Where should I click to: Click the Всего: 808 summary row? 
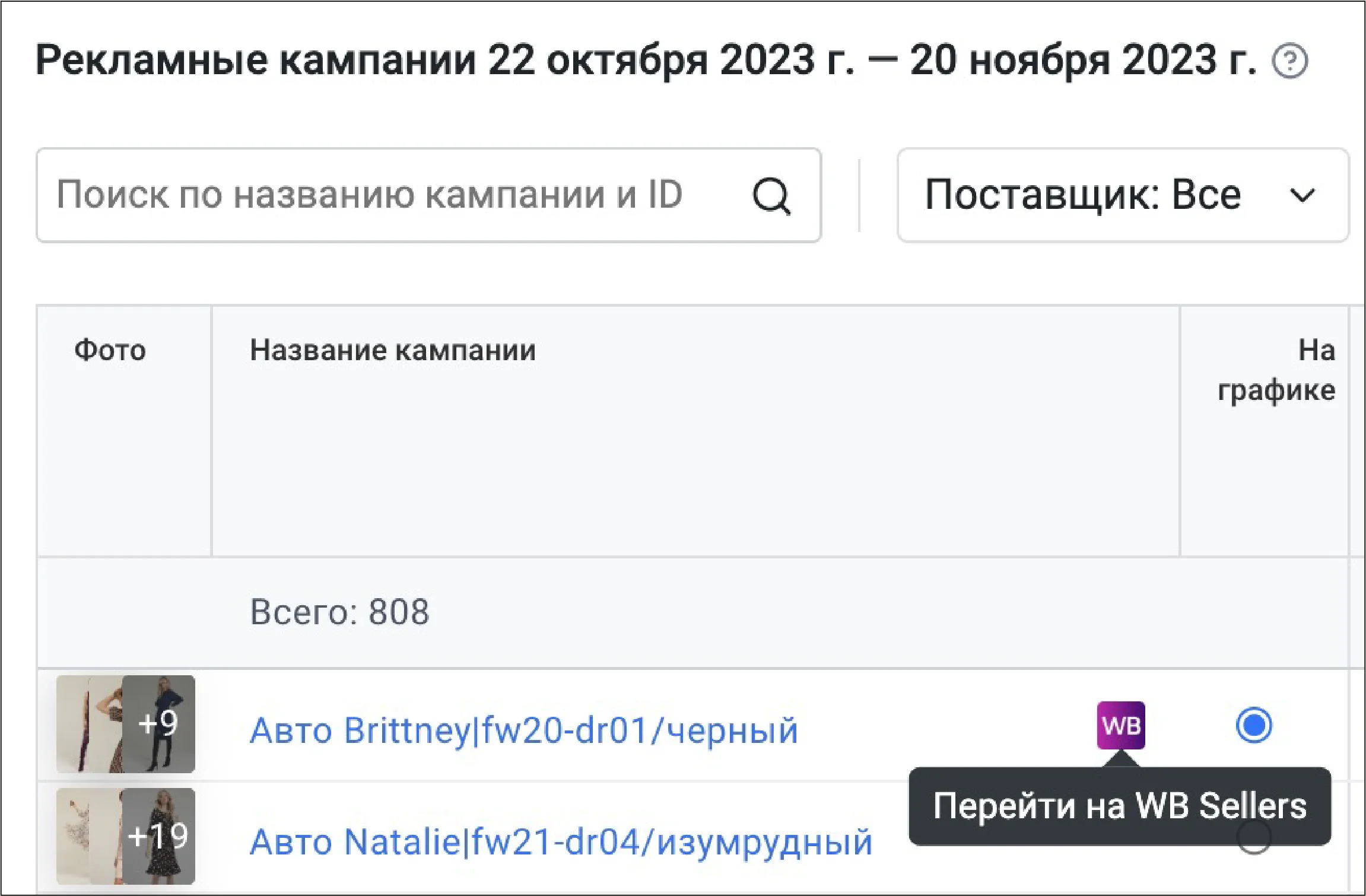[339, 612]
